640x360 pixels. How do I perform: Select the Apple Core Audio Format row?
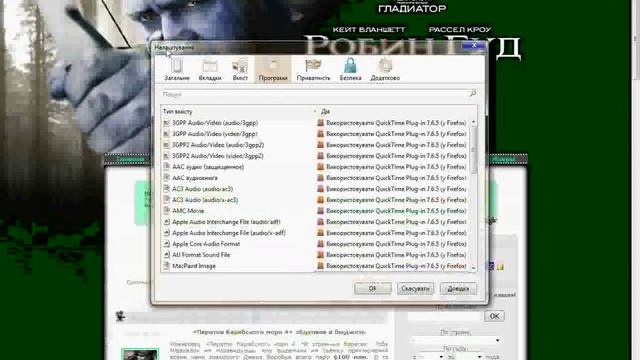[315, 244]
